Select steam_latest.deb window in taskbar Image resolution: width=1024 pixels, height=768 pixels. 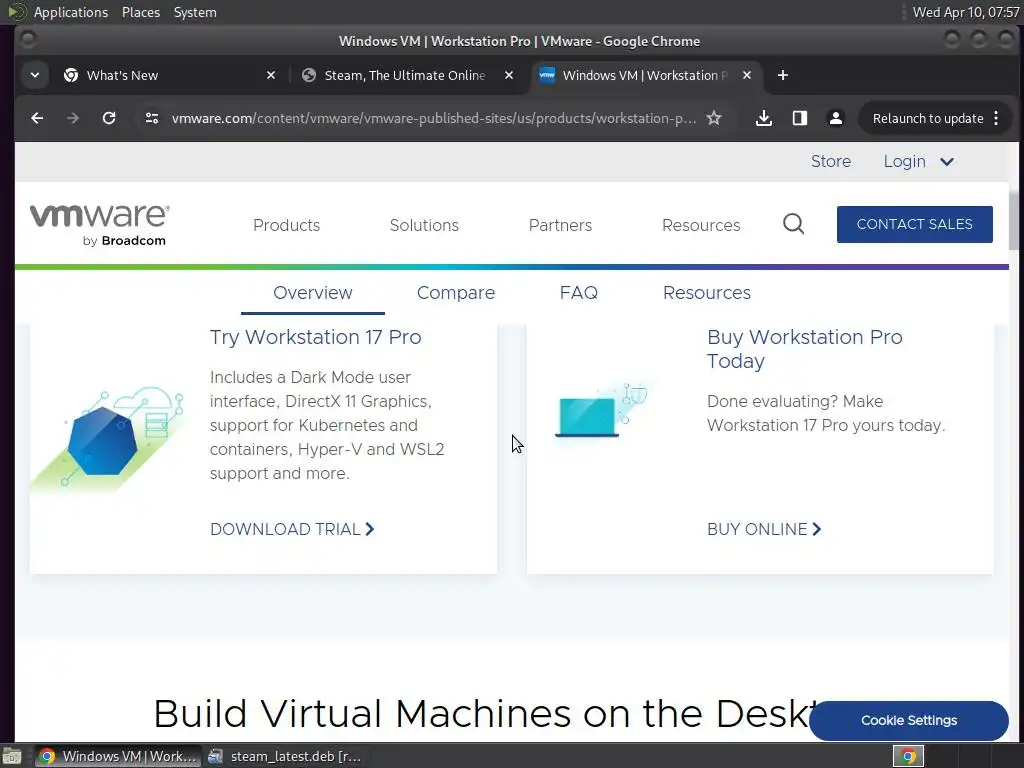(285, 756)
